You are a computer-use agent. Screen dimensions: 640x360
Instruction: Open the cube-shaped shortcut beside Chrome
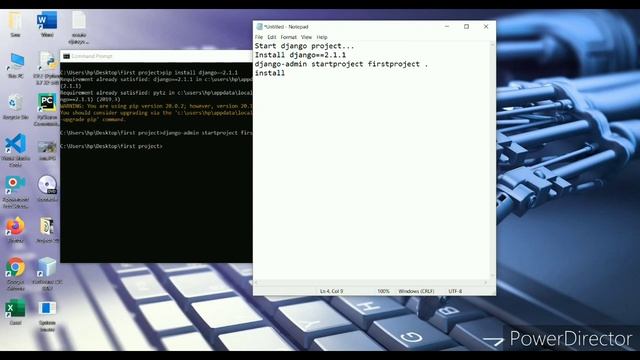[47, 267]
